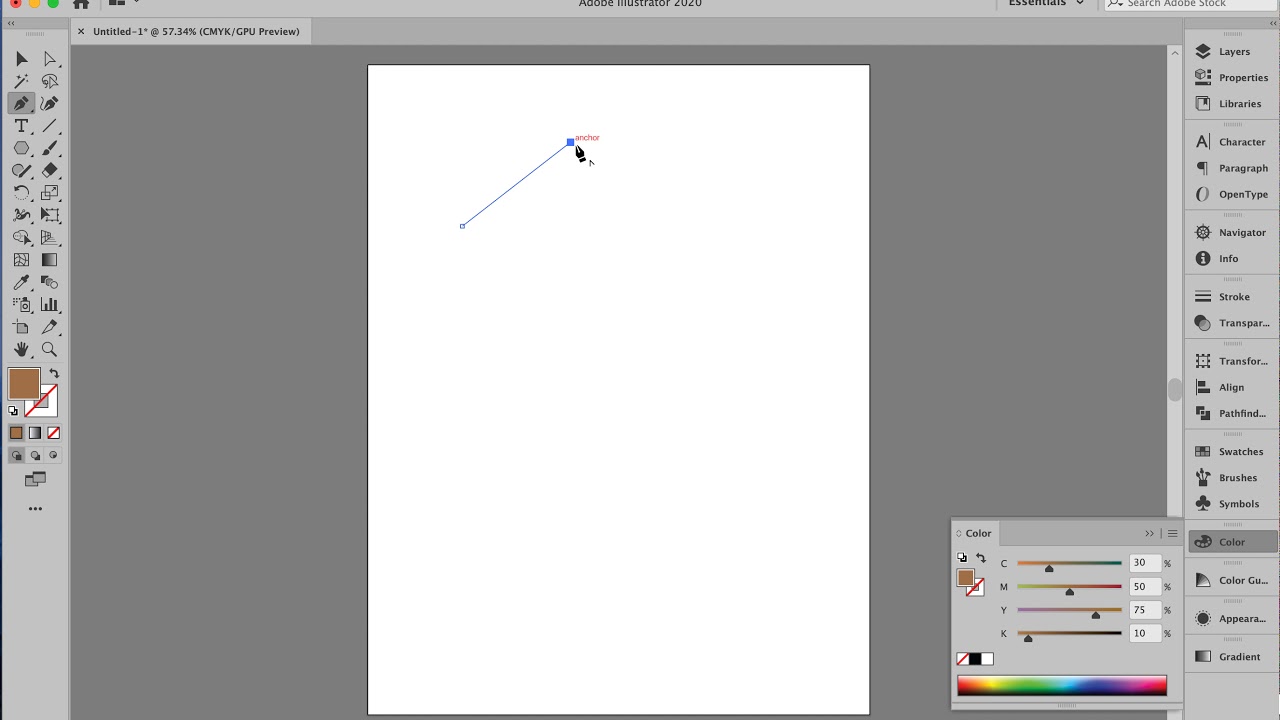Activate the Pen tool
Viewport: 1280px width, 720px height.
21,103
